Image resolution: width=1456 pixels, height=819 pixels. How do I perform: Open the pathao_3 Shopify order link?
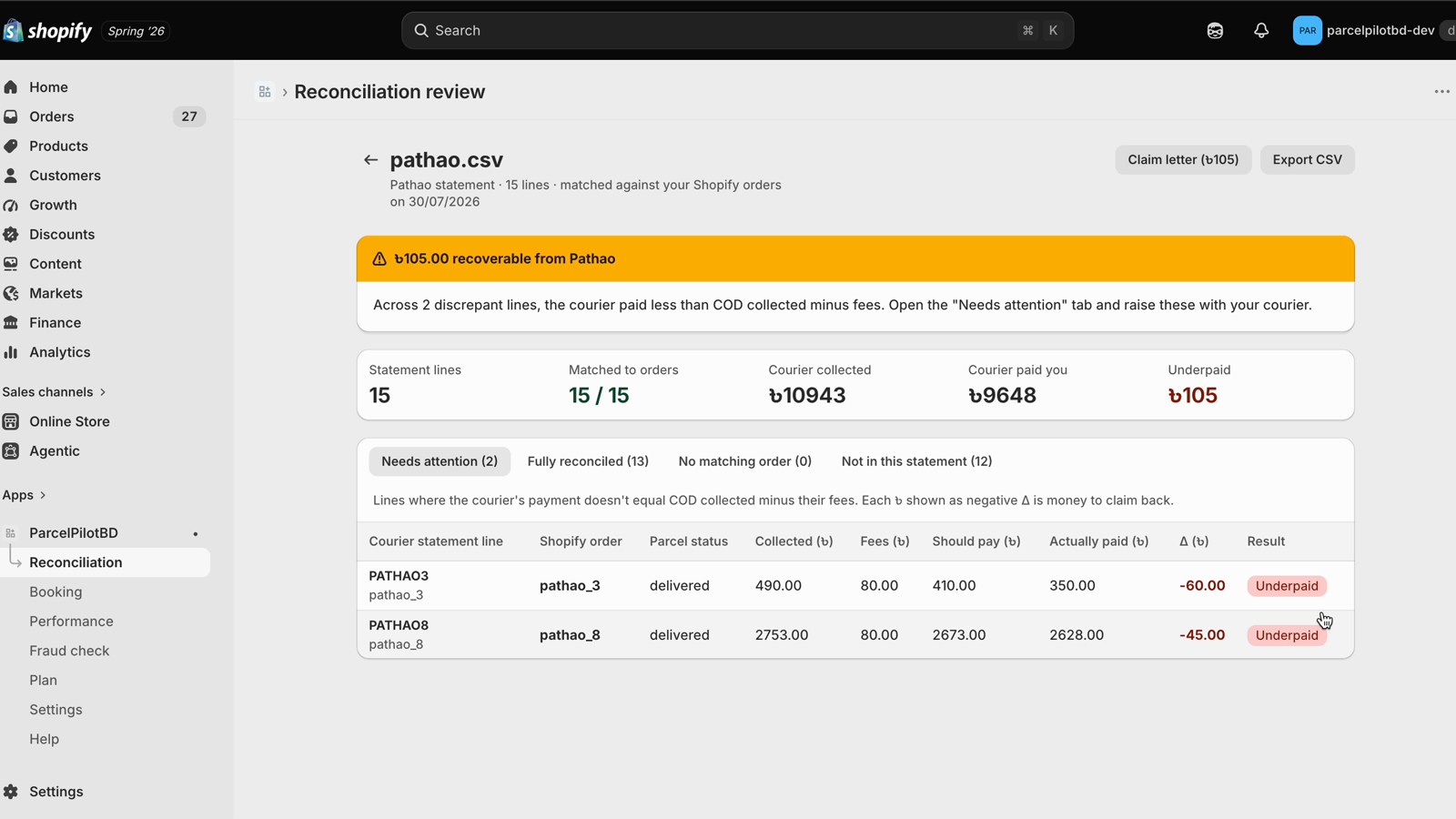point(570,585)
